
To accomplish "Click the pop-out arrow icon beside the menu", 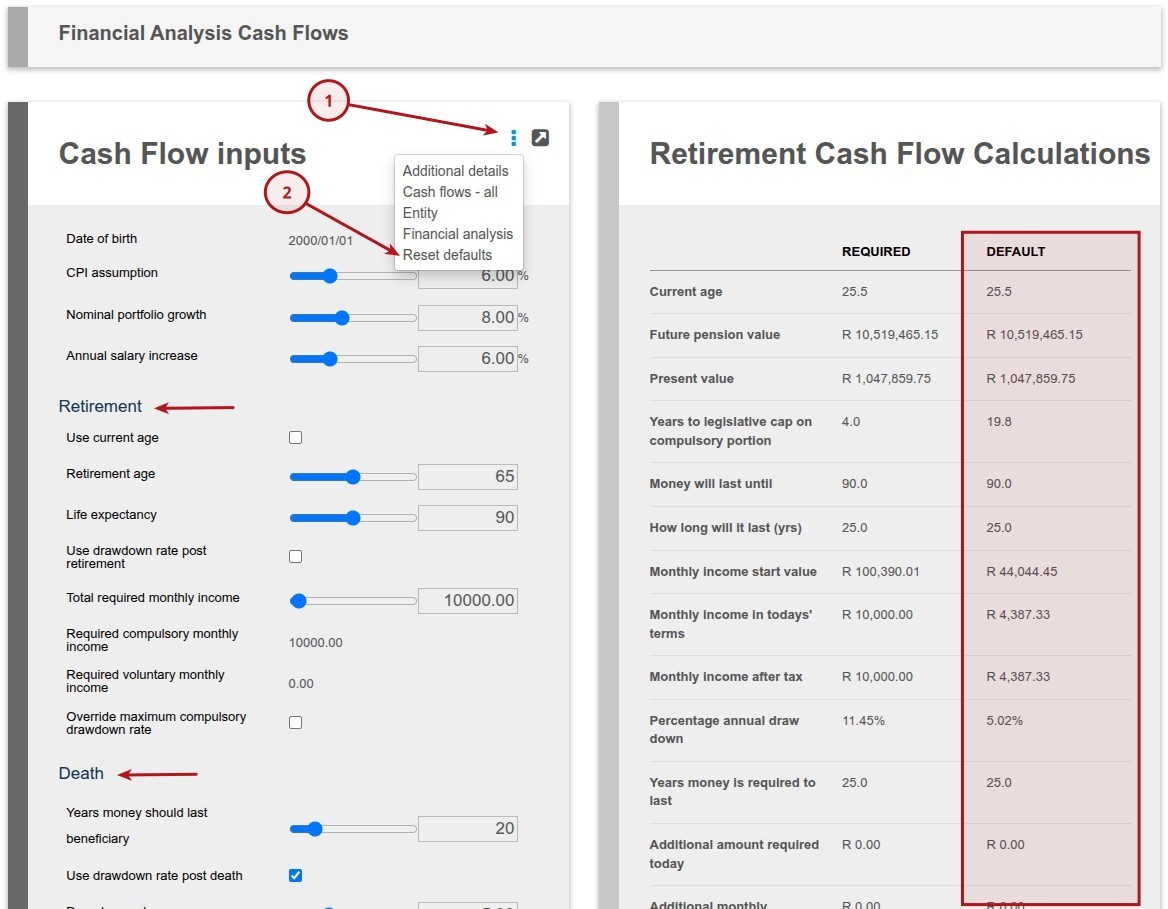I will click(540, 138).
